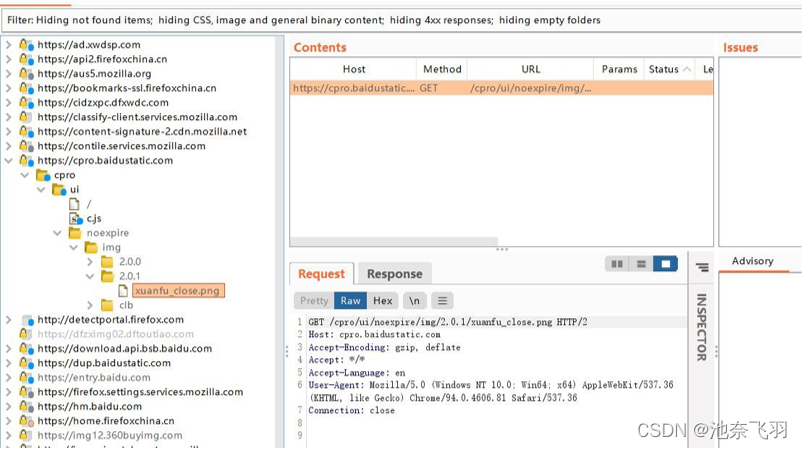Click the file icon beside xuanfu_close.png
802x449 pixels.
[x=123, y=291]
